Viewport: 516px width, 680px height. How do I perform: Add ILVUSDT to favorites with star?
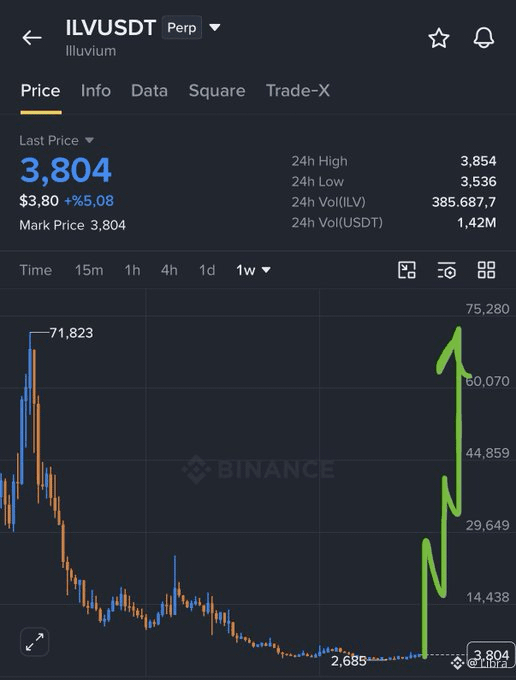(439, 38)
